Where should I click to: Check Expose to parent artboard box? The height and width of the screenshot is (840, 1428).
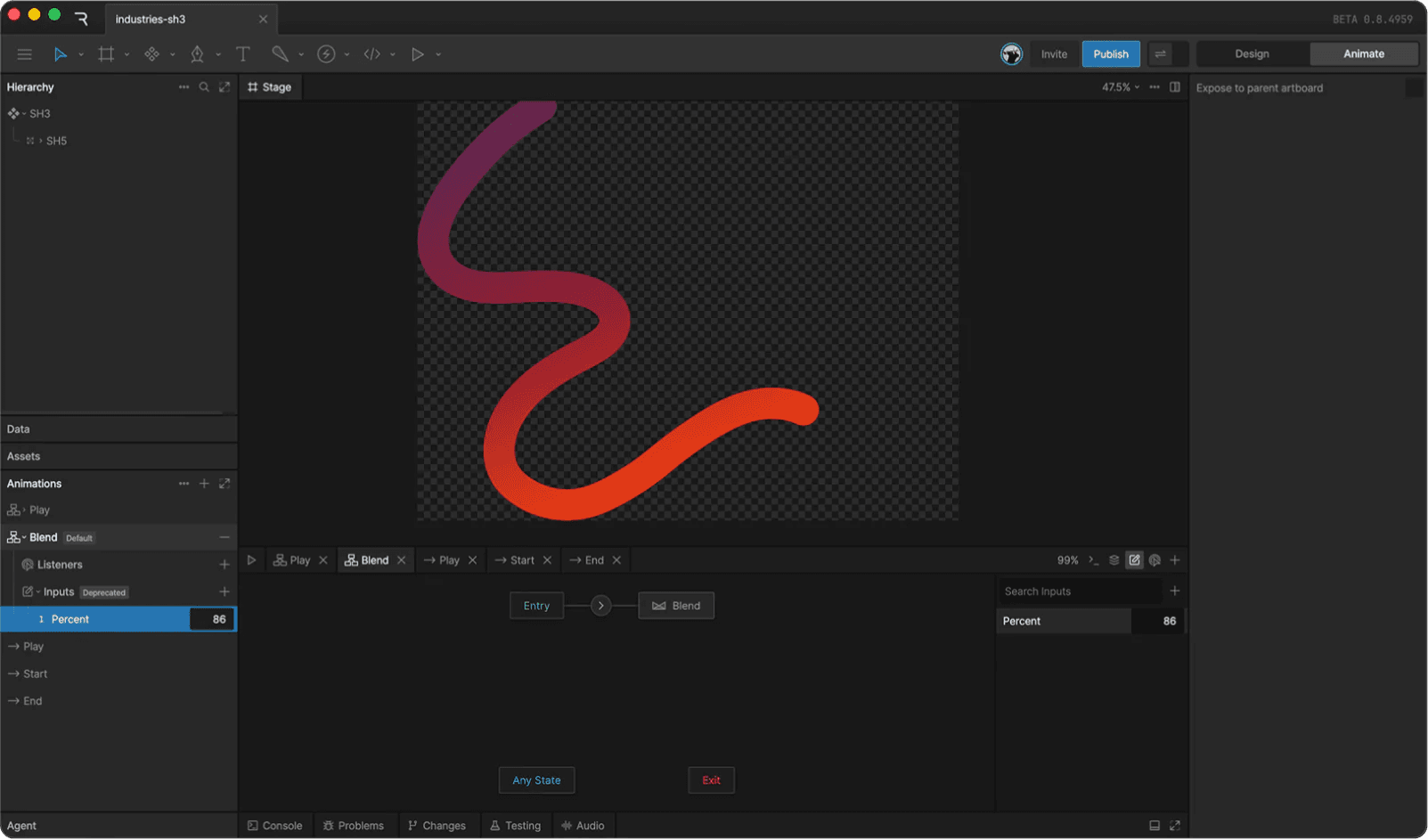click(1414, 88)
